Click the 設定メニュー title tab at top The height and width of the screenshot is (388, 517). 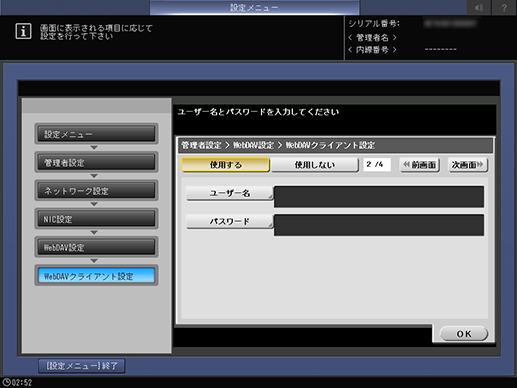coord(254,7)
